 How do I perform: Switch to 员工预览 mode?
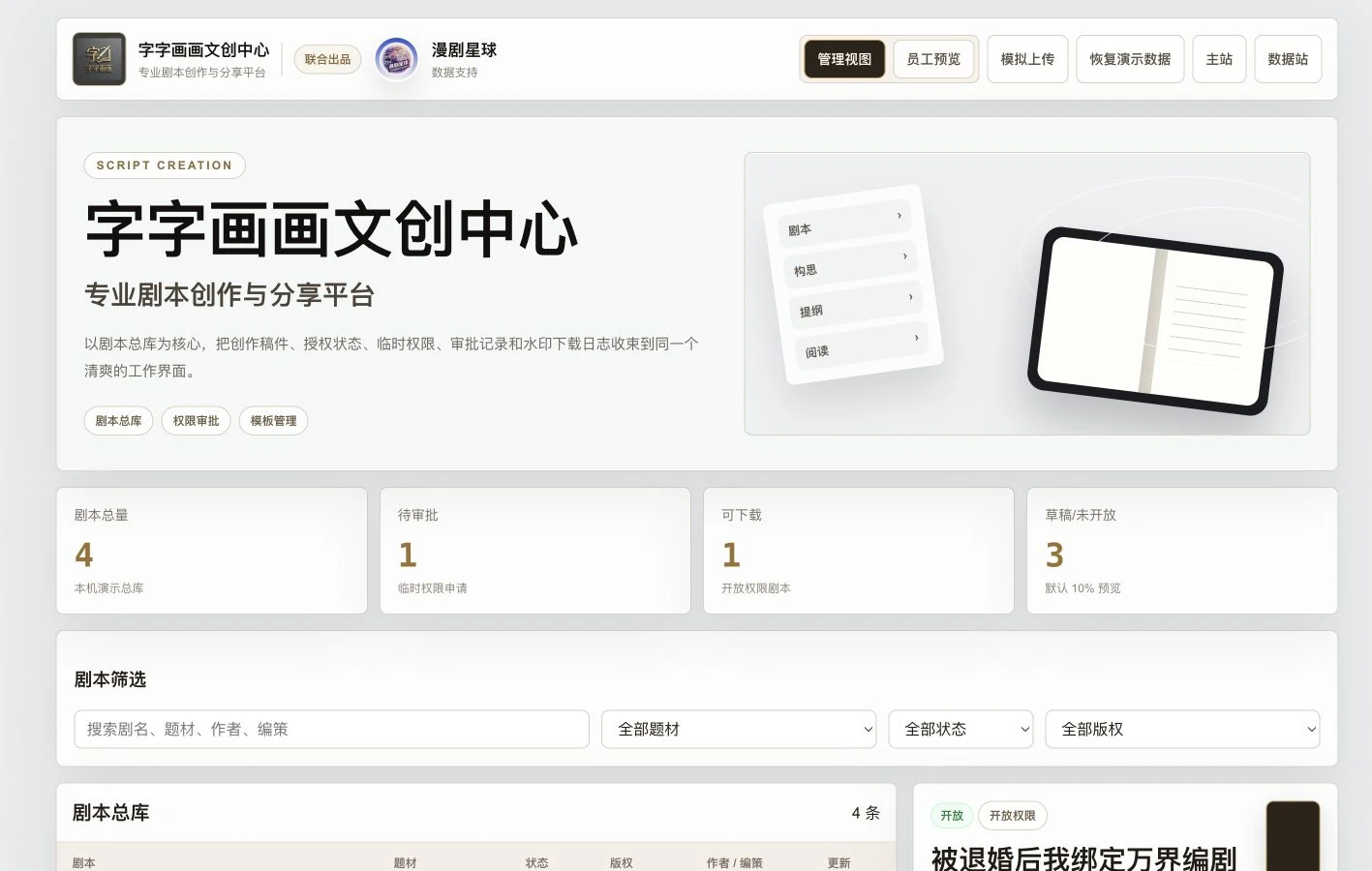pyautogui.click(x=933, y=59)
